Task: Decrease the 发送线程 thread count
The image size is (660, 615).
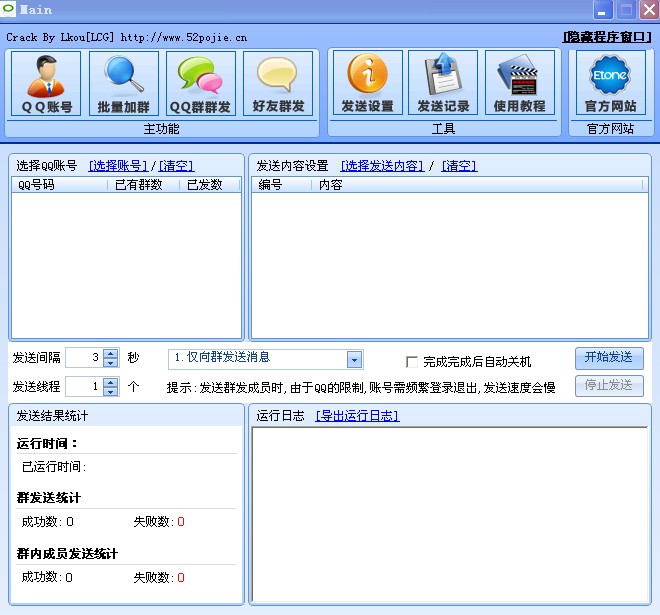Action: click(x=111, y=391)
